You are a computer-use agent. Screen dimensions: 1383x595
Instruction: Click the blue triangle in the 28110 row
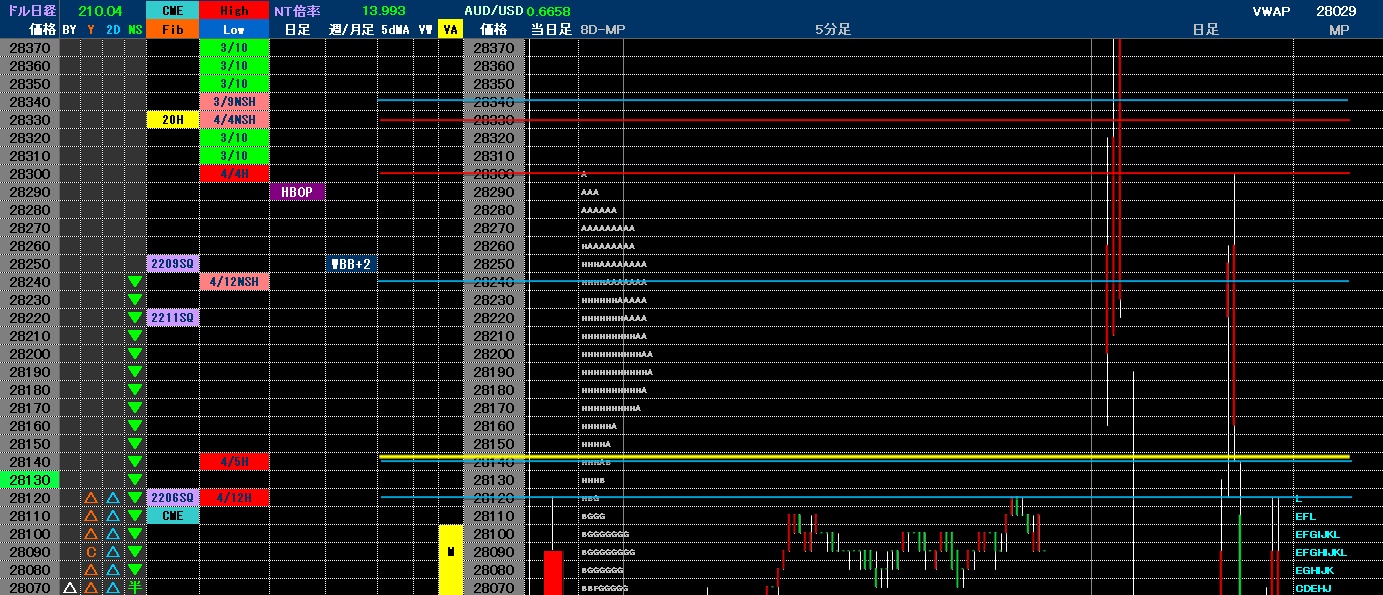tap(113, 516)
